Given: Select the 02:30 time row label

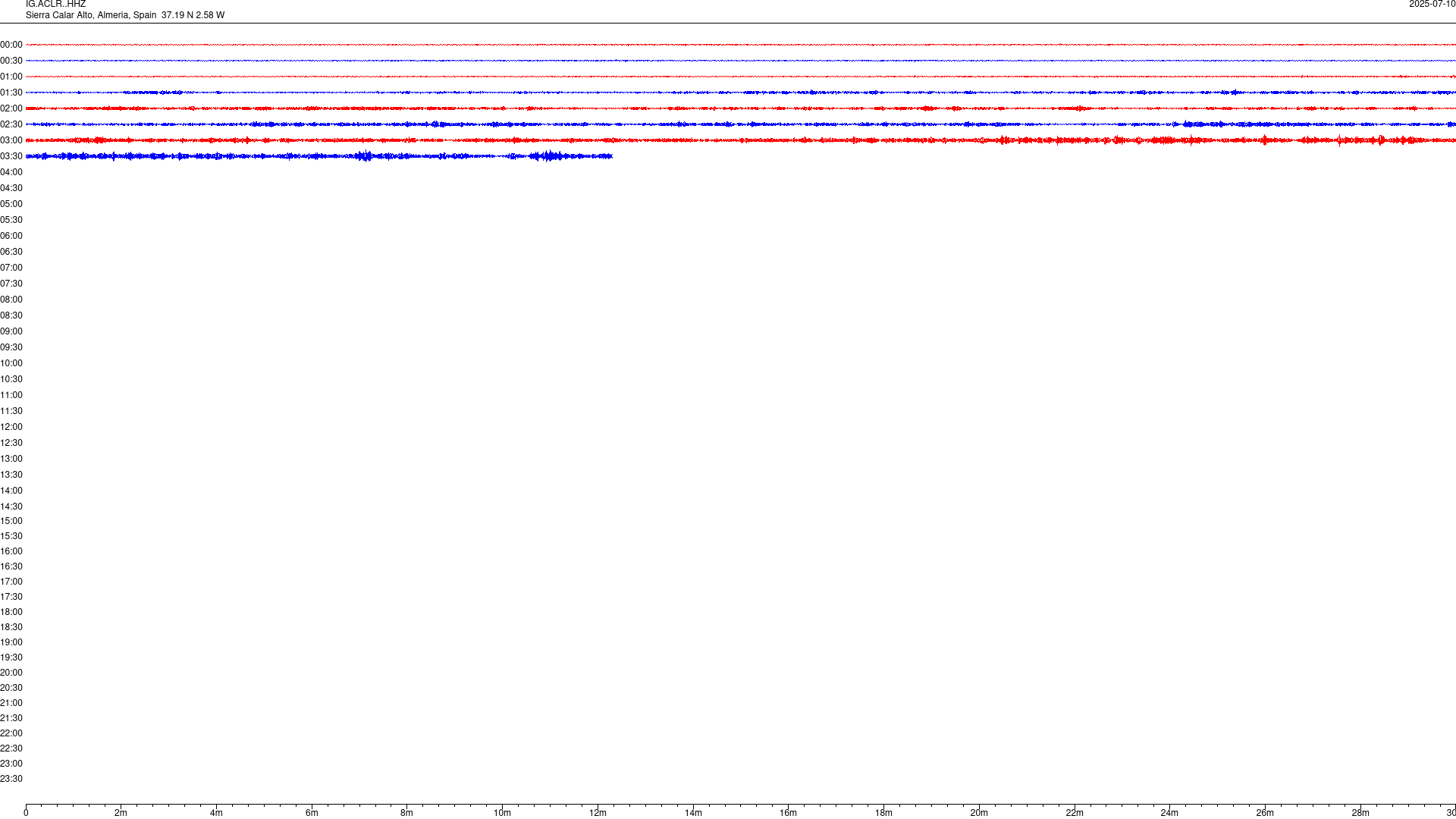Looking at the screenshot, I should coord(11,124).
